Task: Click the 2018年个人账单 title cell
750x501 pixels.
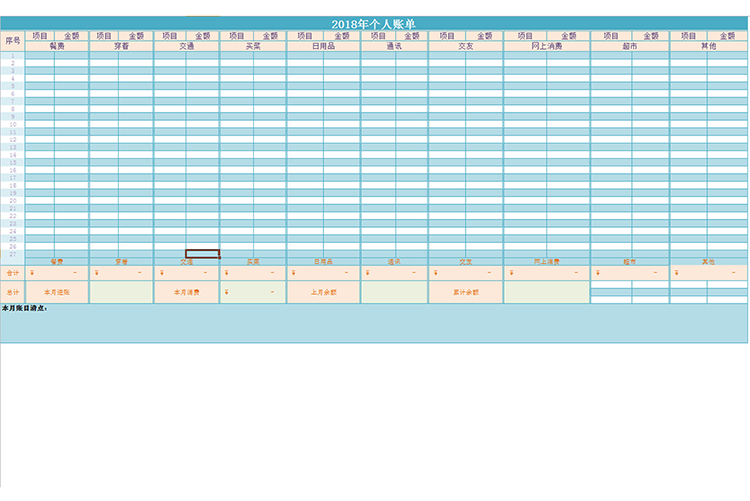Action: pyautogui.click(x=374, y=24)
